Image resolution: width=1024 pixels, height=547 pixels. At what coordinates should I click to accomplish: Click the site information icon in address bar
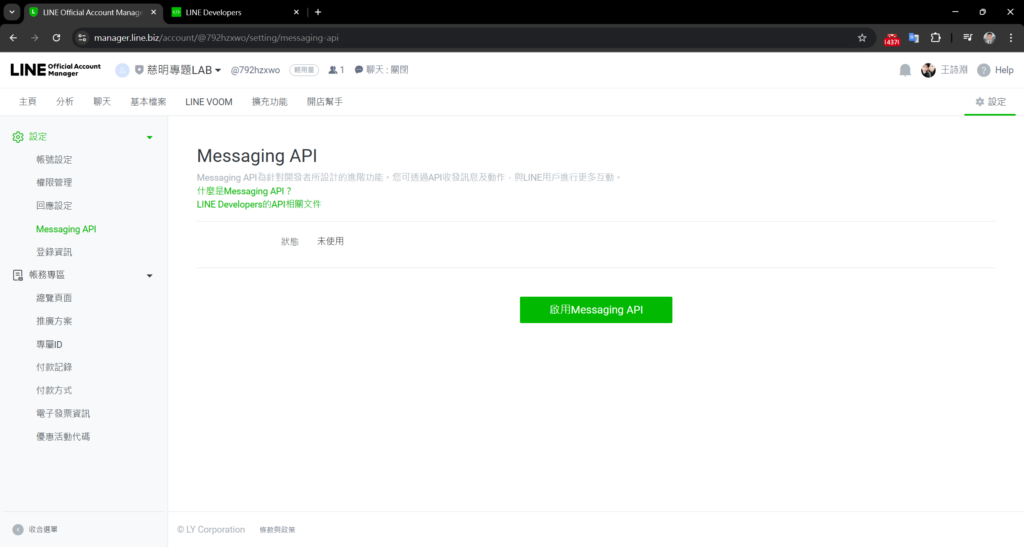(x=82, y=38)
